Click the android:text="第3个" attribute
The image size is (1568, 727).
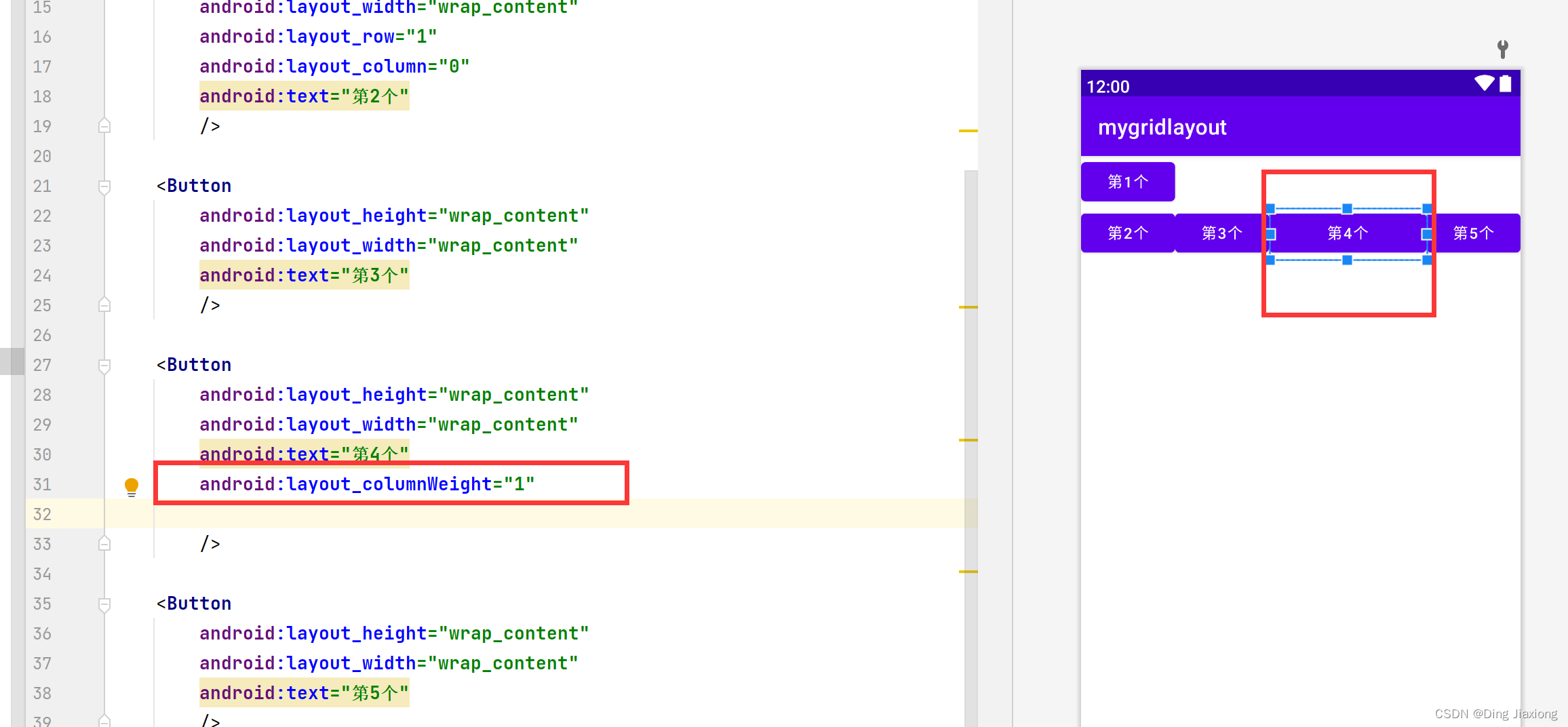[x=305, y=275]
